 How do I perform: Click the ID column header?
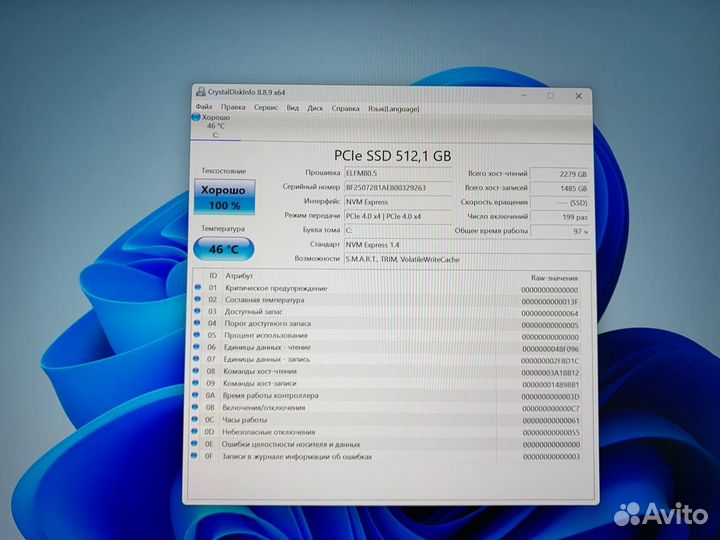(213, 276)
